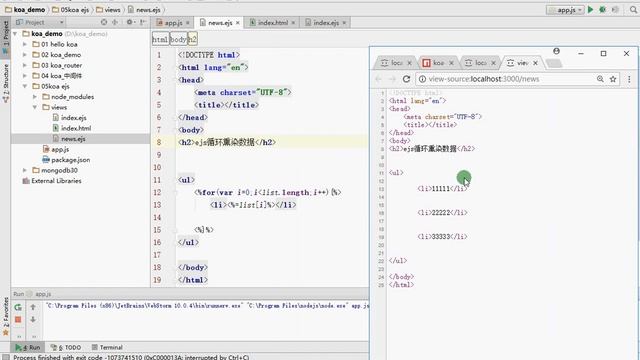Close the view-source browser tab
640x360 pixels.
[536, 63]
